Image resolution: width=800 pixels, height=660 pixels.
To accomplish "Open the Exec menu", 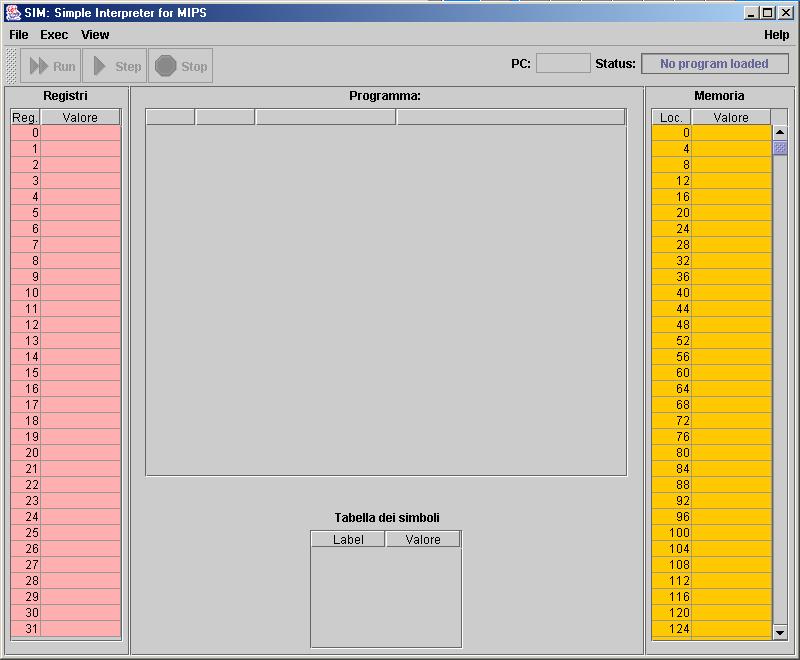I will click(x=54, y=35).
